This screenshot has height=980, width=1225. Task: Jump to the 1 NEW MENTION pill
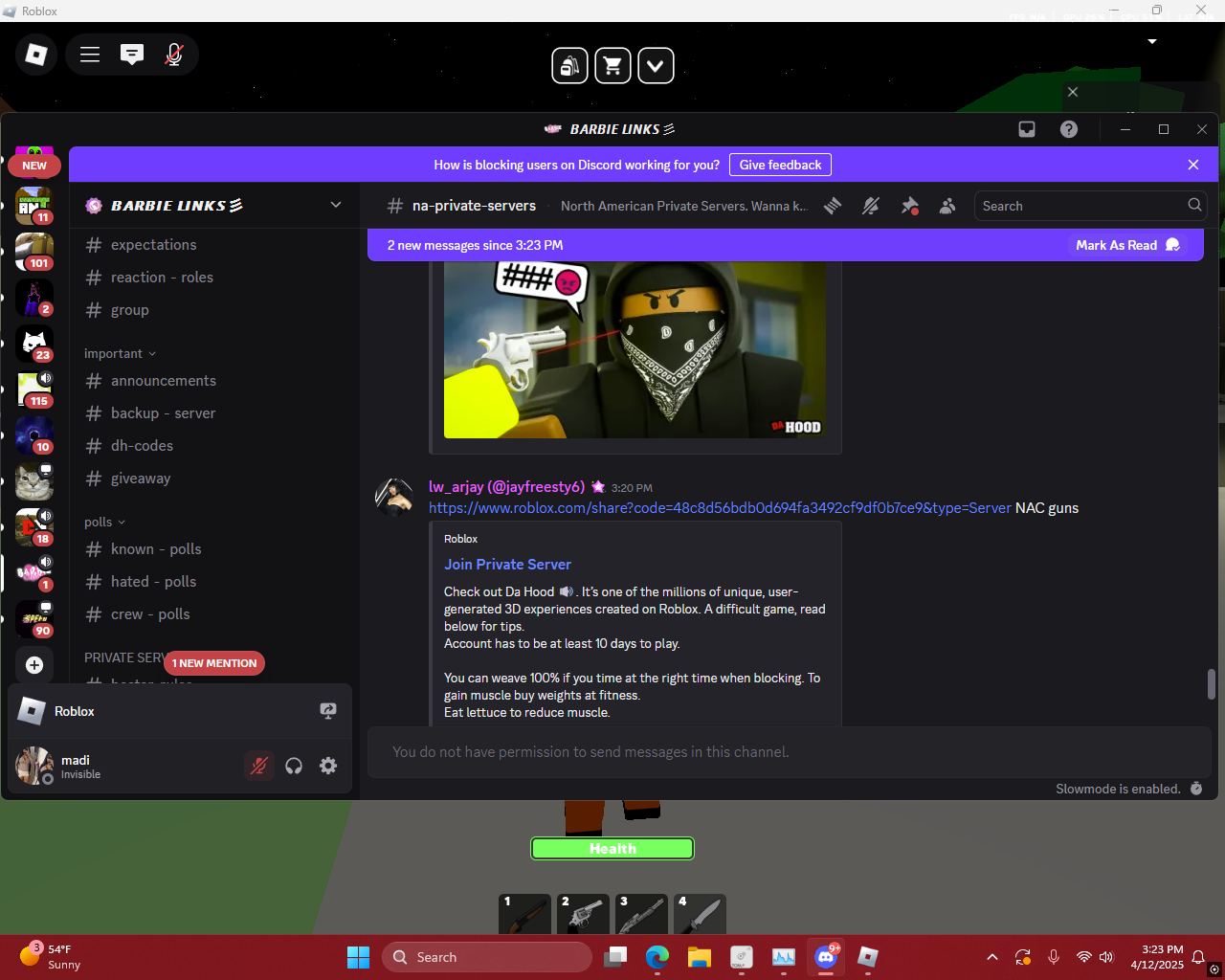tap(214, 663)
